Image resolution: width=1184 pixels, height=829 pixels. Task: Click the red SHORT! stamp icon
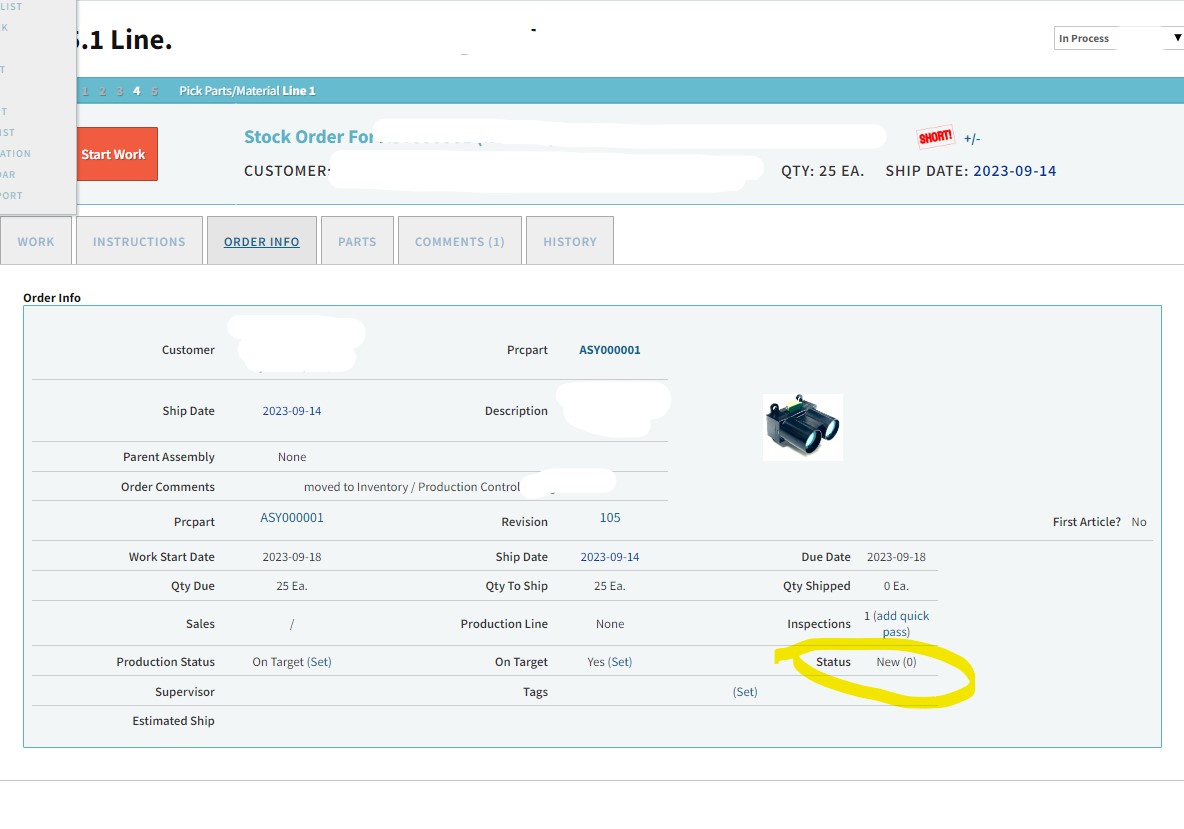[x=935, y=137]
